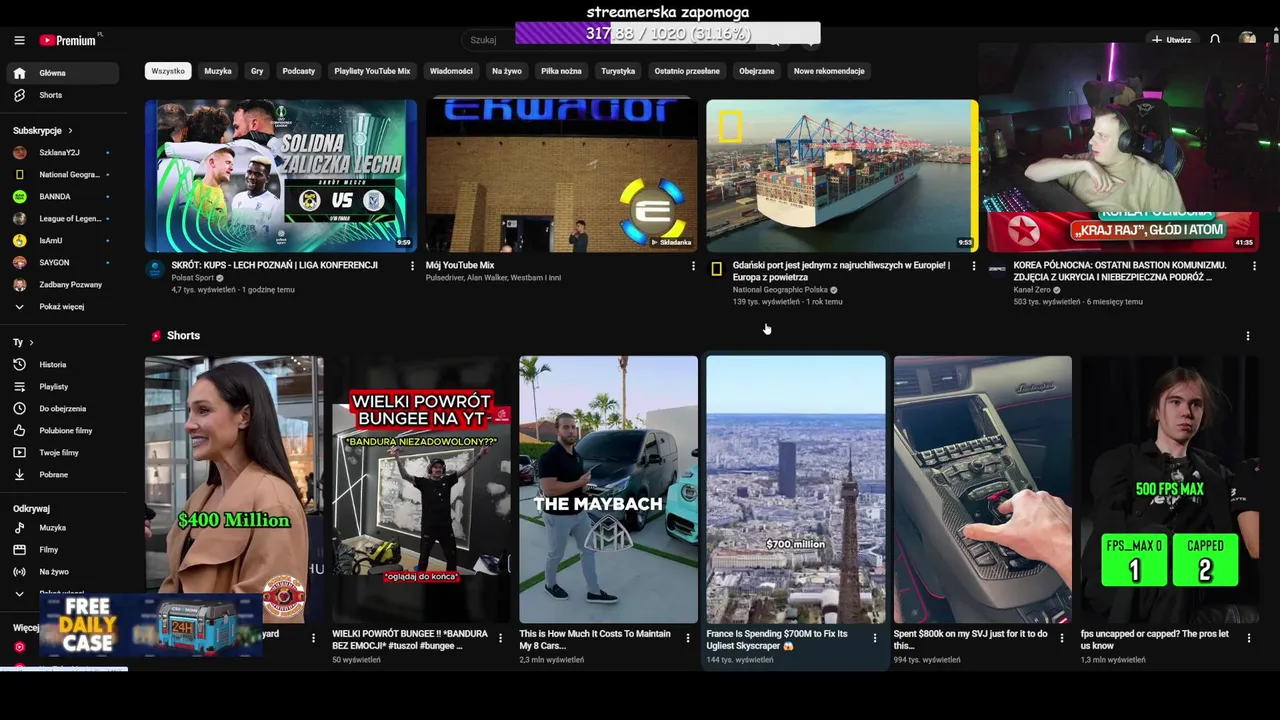Open Gdański port video thumbnail
The width and height of the screenshot is (1280, 720).
pyautogui.click(x=842, y=175)
